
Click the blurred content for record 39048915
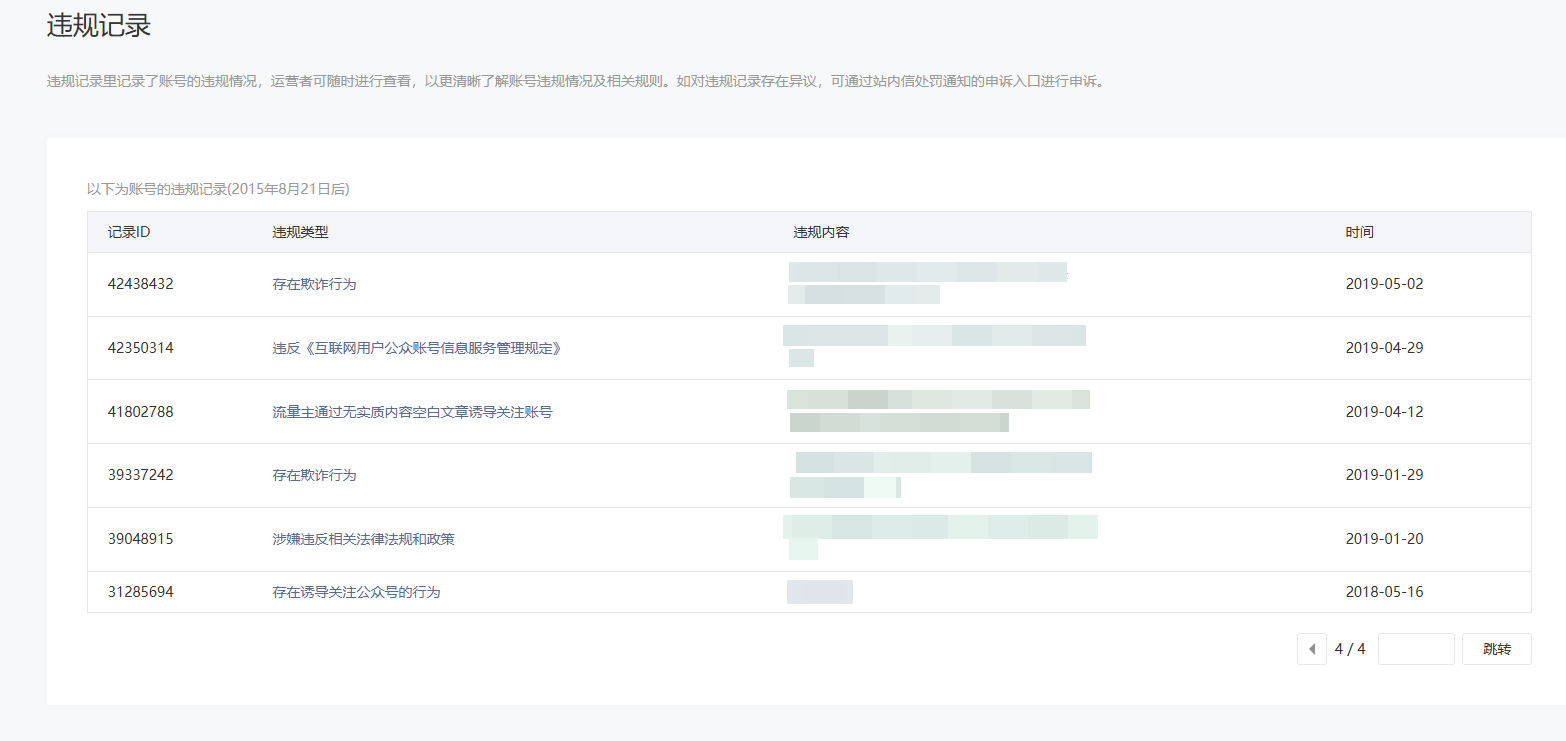pyautogui.click(x=939, y=528)
